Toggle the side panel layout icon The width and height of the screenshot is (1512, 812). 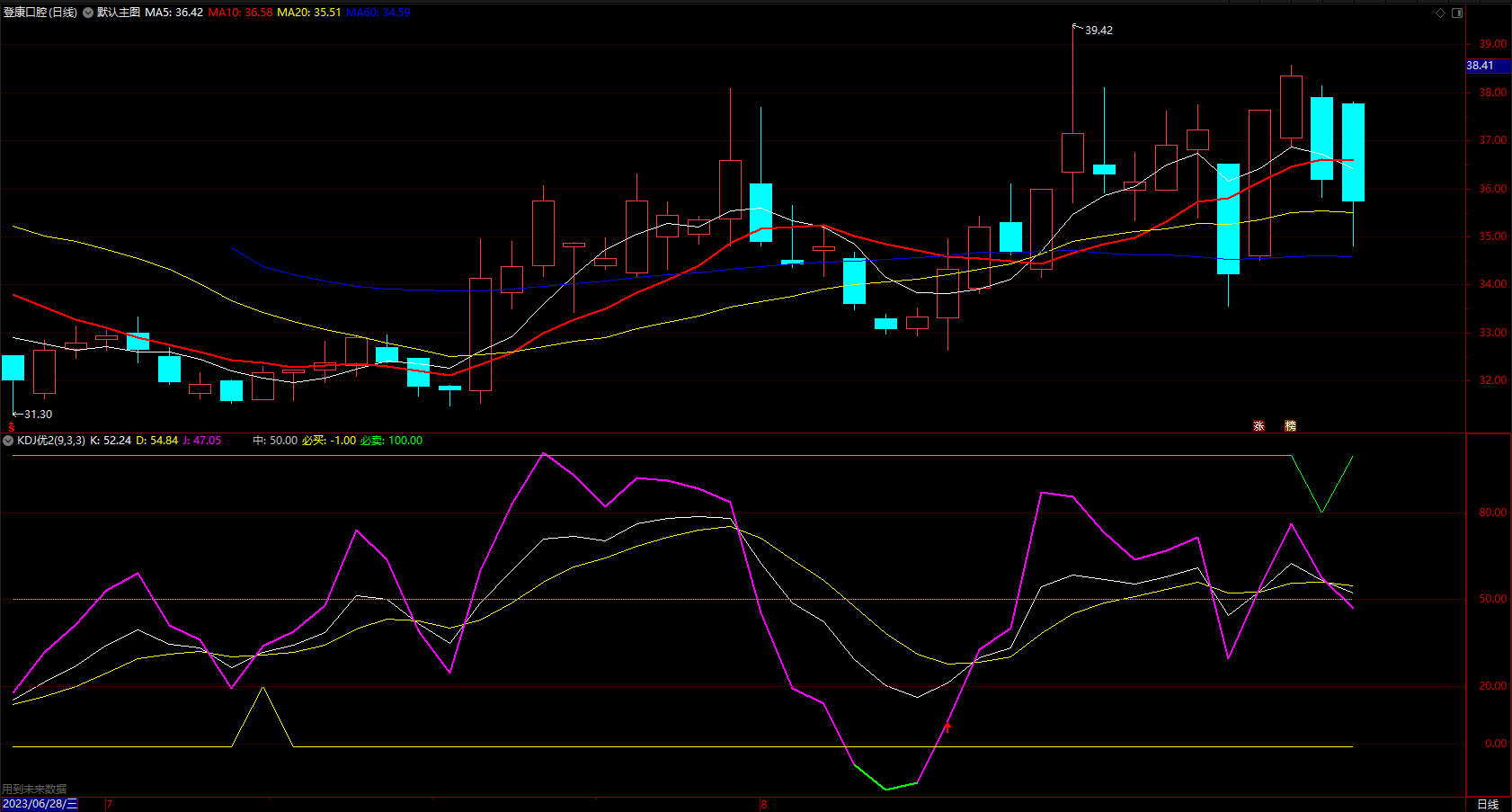point(1457,13)
